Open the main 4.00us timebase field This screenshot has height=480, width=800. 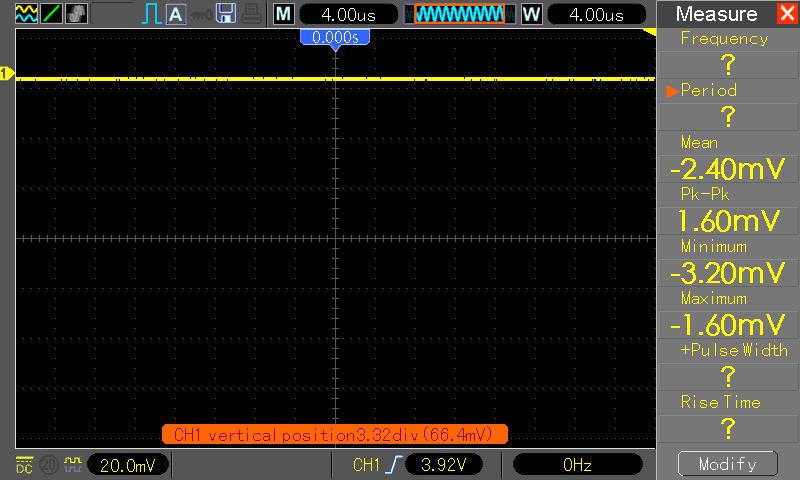coord(348,14)
